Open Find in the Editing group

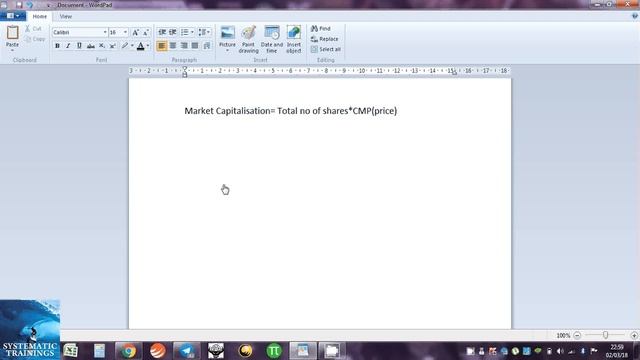321,29
